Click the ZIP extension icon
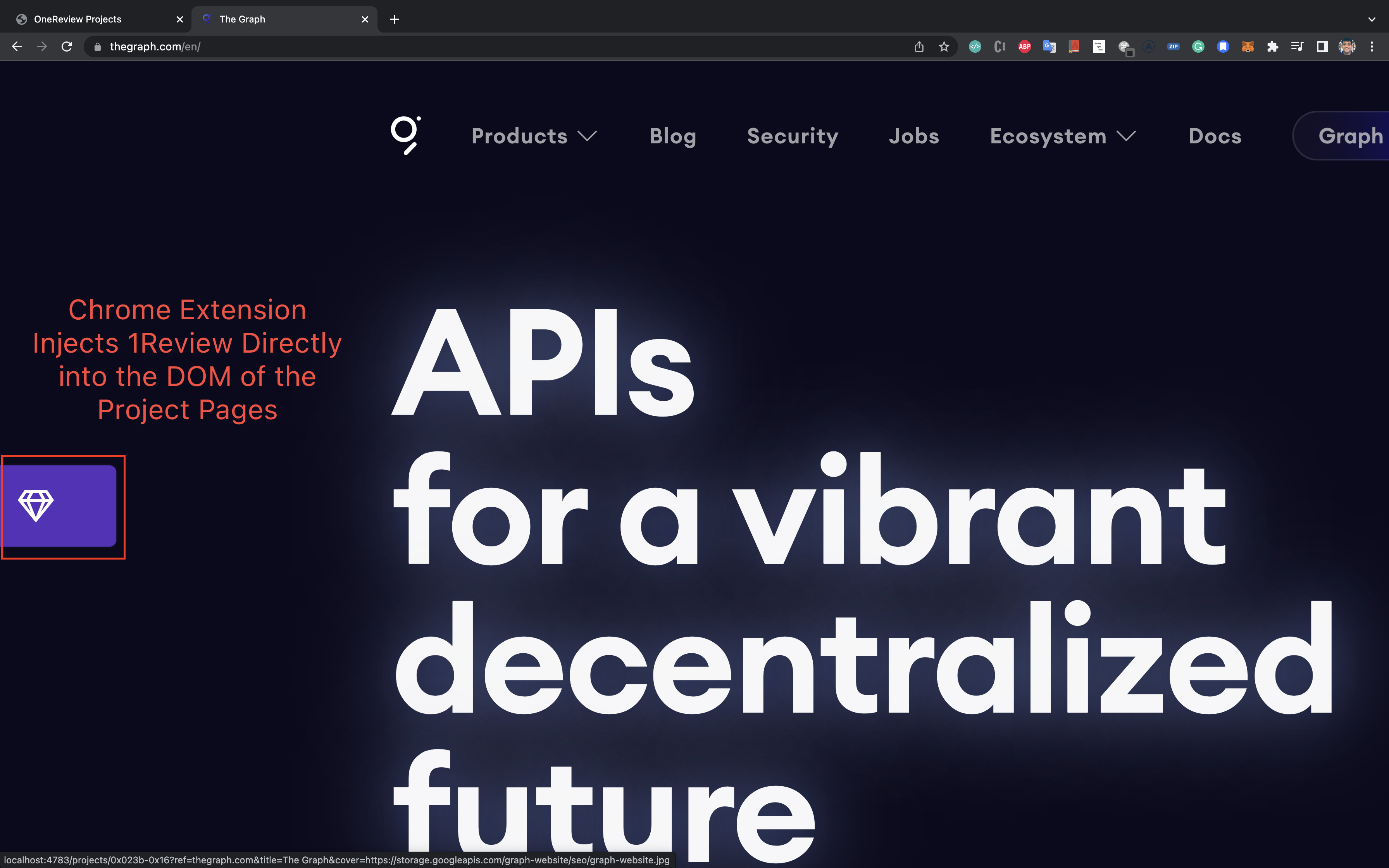 click(1173, 46)
